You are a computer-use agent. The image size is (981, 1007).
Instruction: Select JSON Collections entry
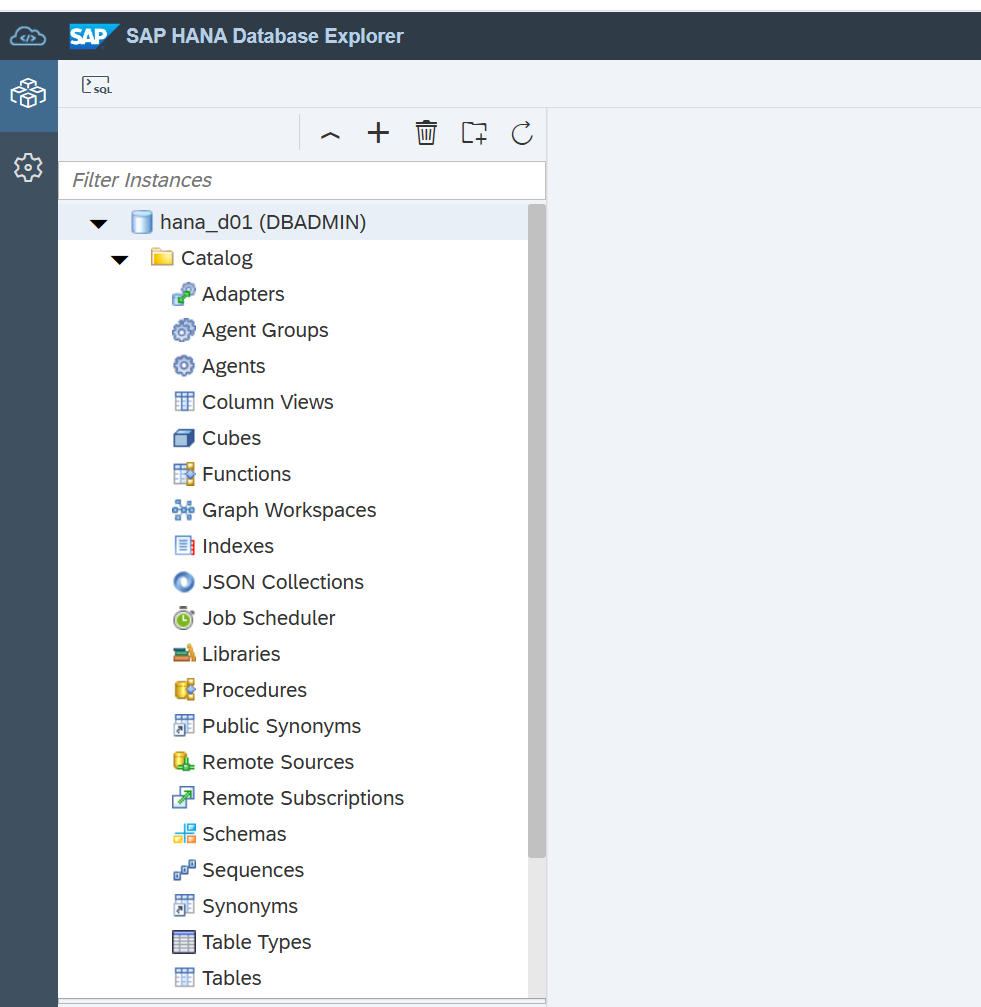tap(282, 582)
